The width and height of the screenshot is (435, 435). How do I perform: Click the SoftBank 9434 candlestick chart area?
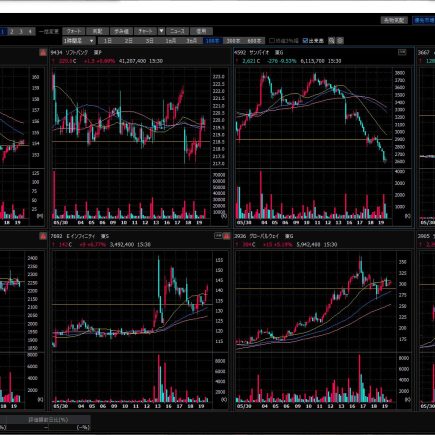(x=131, y=117)
